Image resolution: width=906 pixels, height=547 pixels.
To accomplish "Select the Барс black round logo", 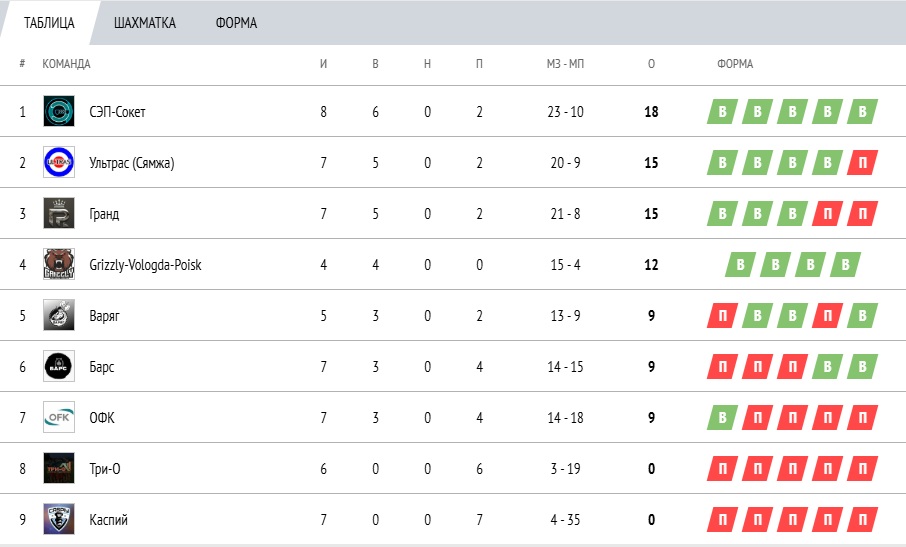I will point(59,366).
